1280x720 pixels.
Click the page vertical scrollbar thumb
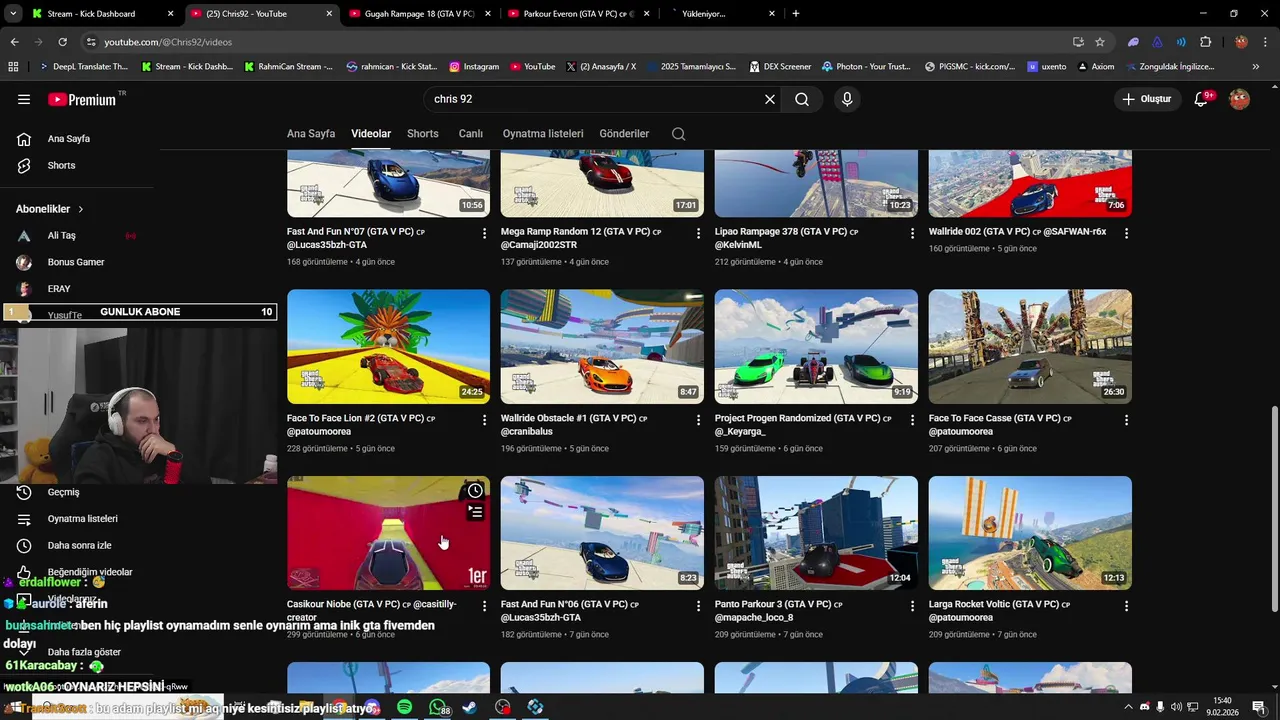point(1273,508)
